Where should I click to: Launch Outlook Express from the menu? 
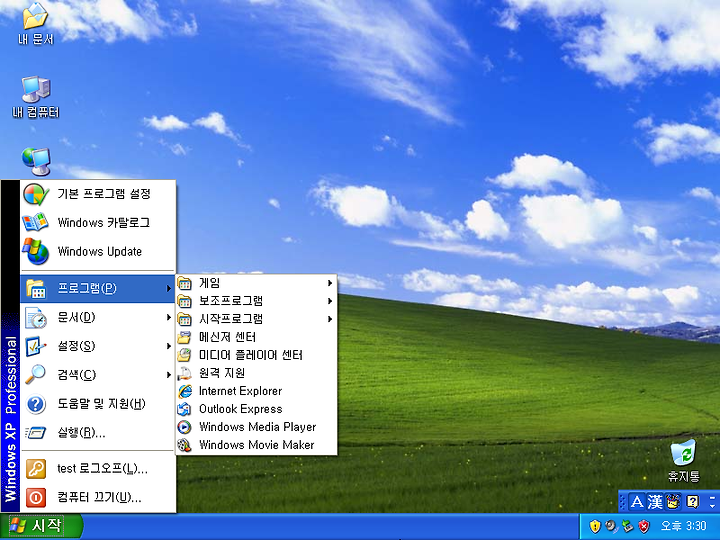click(256, 409)
